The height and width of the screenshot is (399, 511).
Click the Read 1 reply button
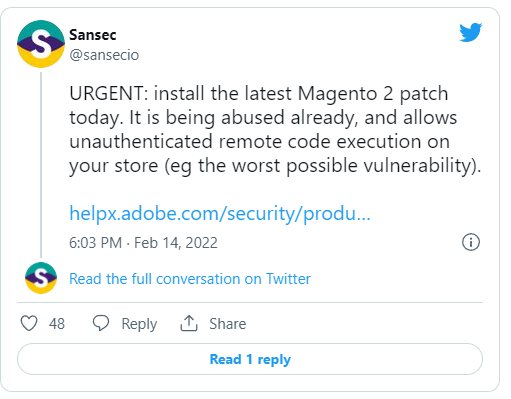click(250, 359)
